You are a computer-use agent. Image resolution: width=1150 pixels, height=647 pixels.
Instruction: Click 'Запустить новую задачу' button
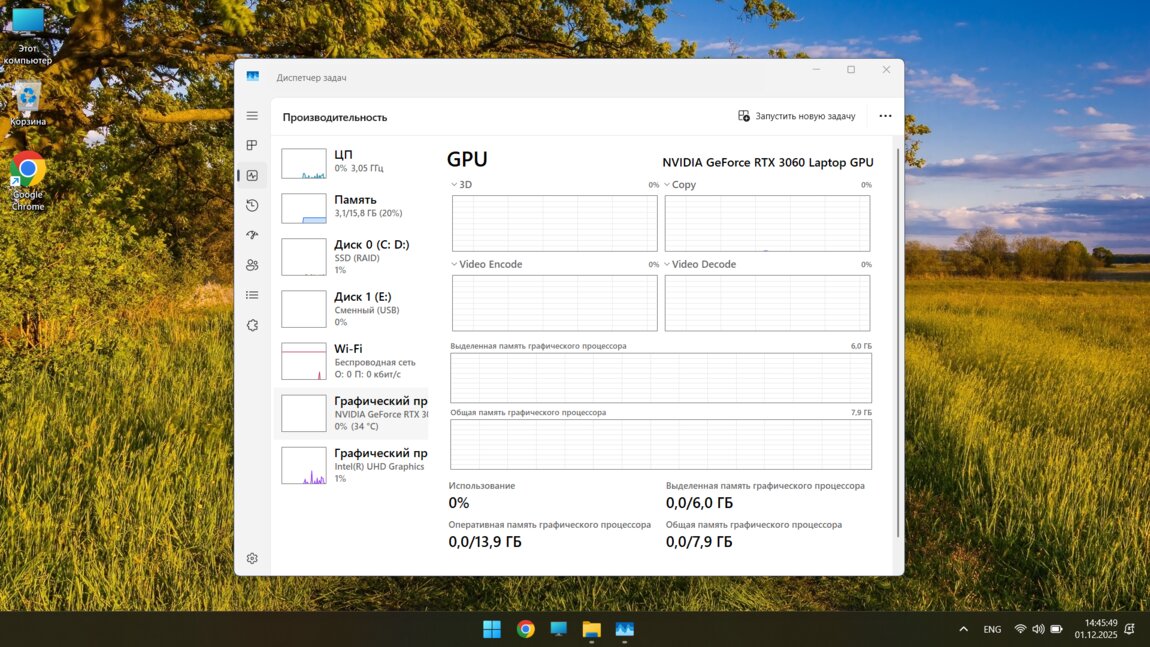tap(797, 116)
